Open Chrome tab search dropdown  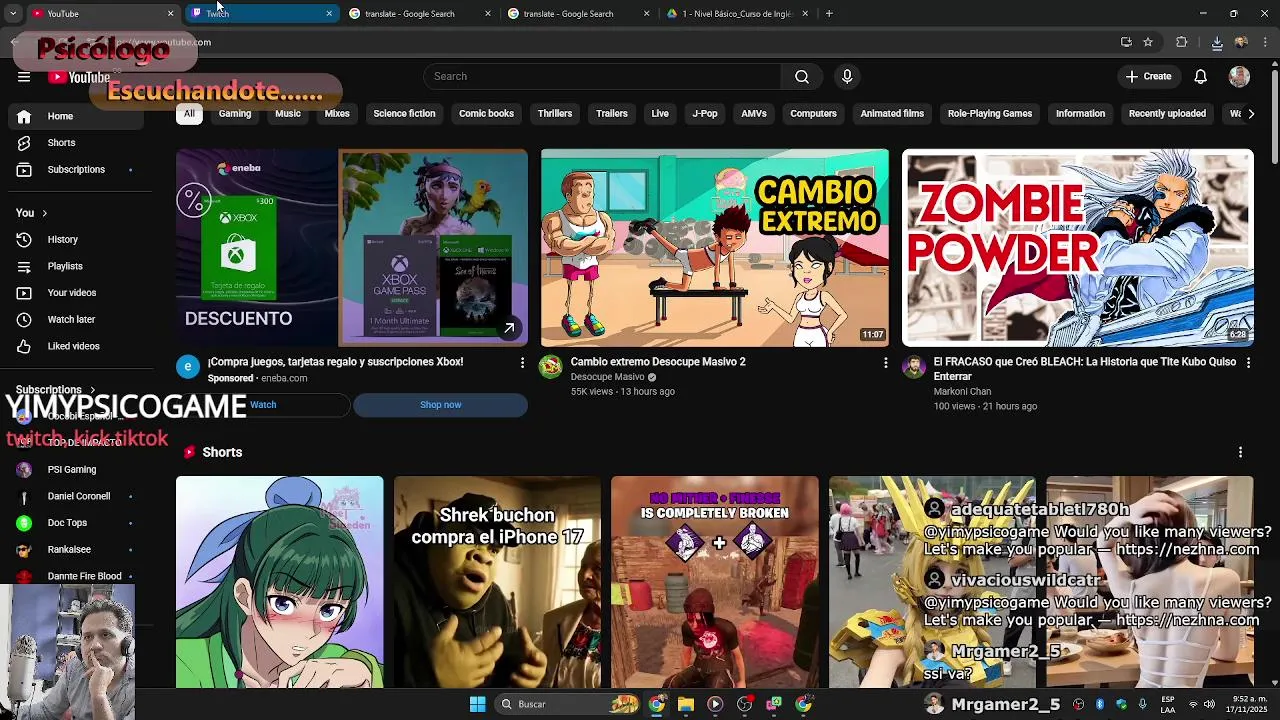pyautogui.click(x=12, y=14)
